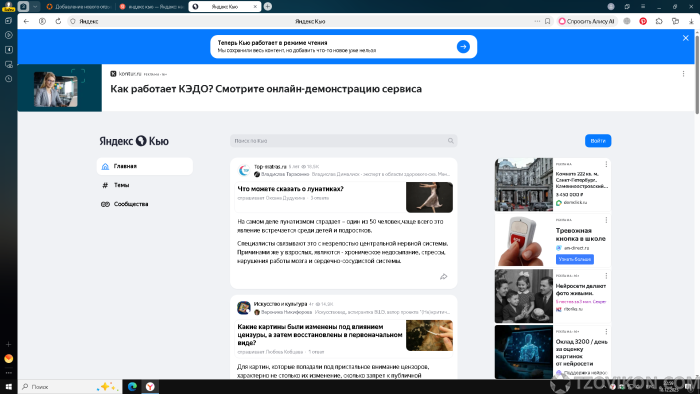Open the top-left panel icon in browser sidebar
The height and width of the screenshot is (394, 700).
point(8,21)
